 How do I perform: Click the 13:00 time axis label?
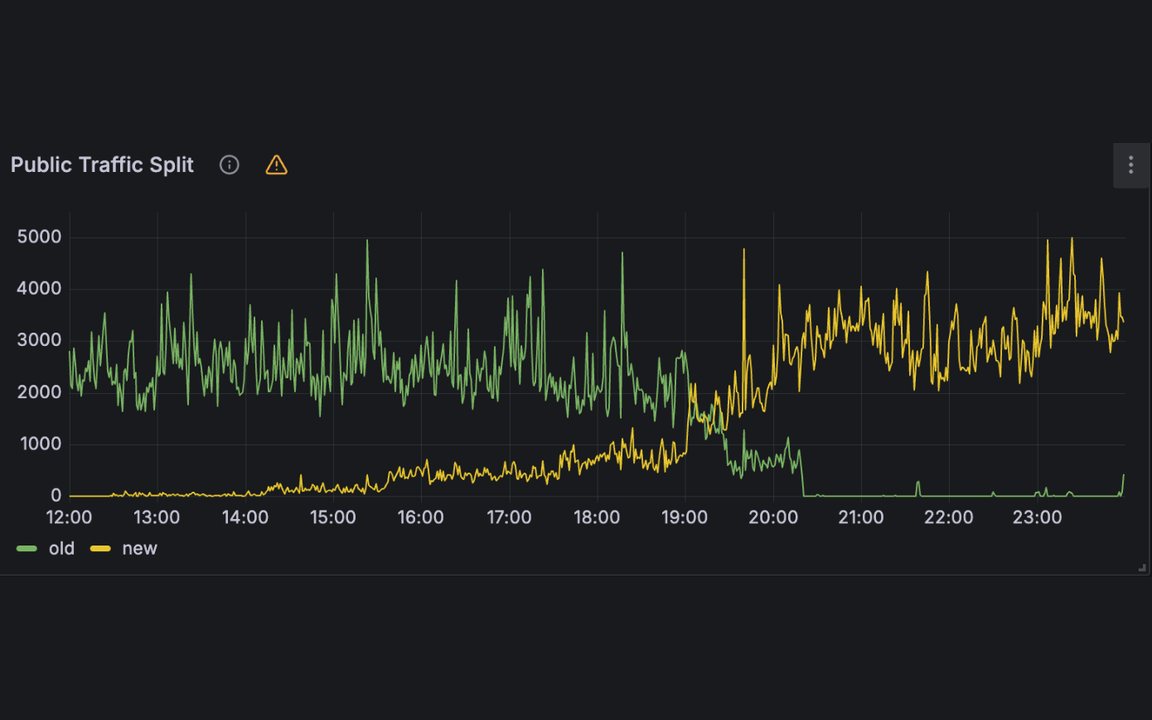click(x=156, y=517)
